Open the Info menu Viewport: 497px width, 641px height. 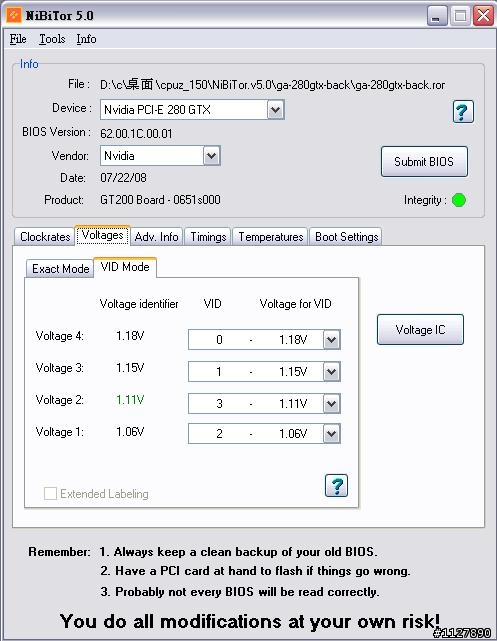pyautogui.click(x=86, y=39)
